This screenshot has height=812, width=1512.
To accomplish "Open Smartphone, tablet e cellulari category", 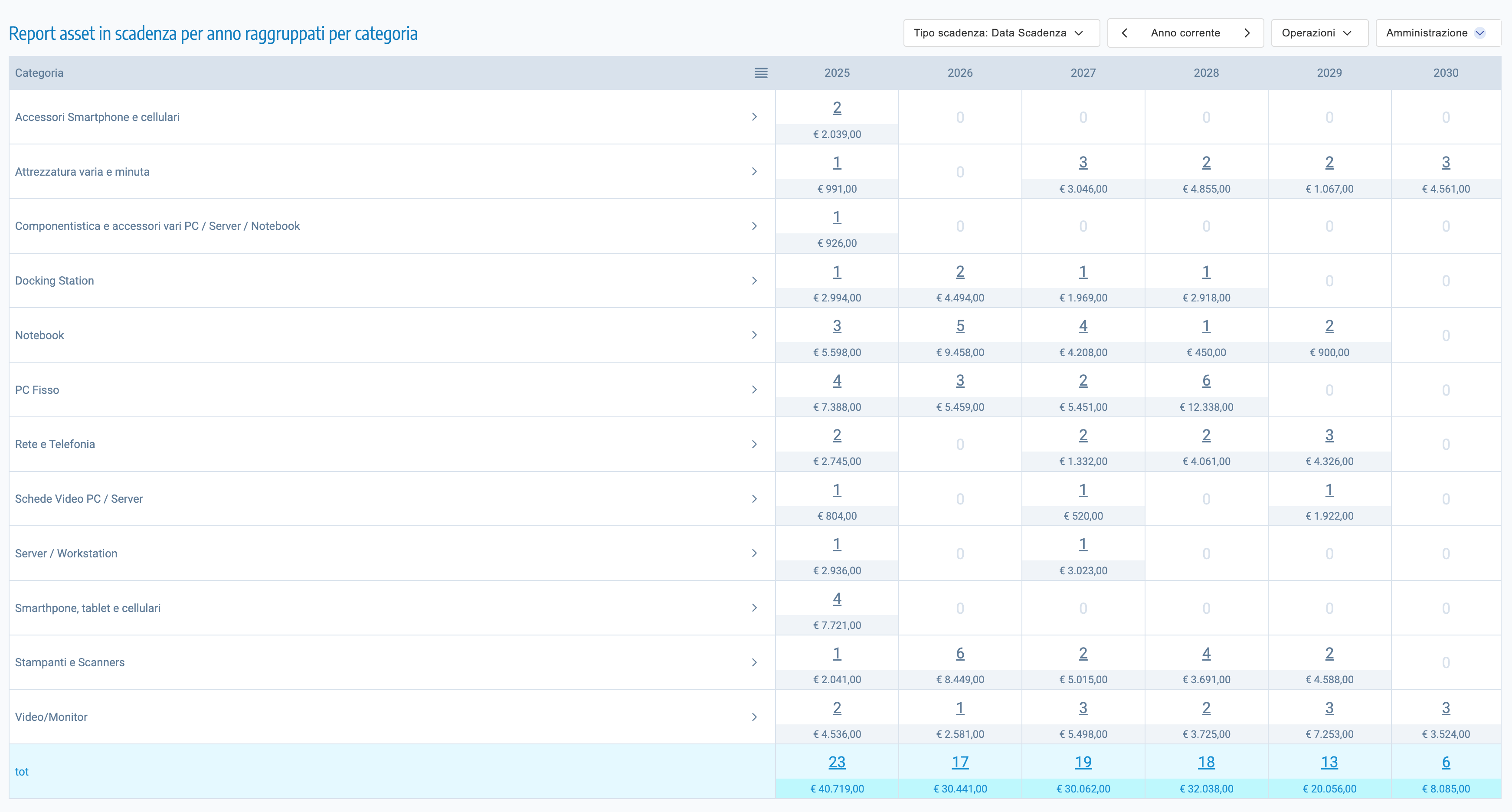I will tap(88, 608).
